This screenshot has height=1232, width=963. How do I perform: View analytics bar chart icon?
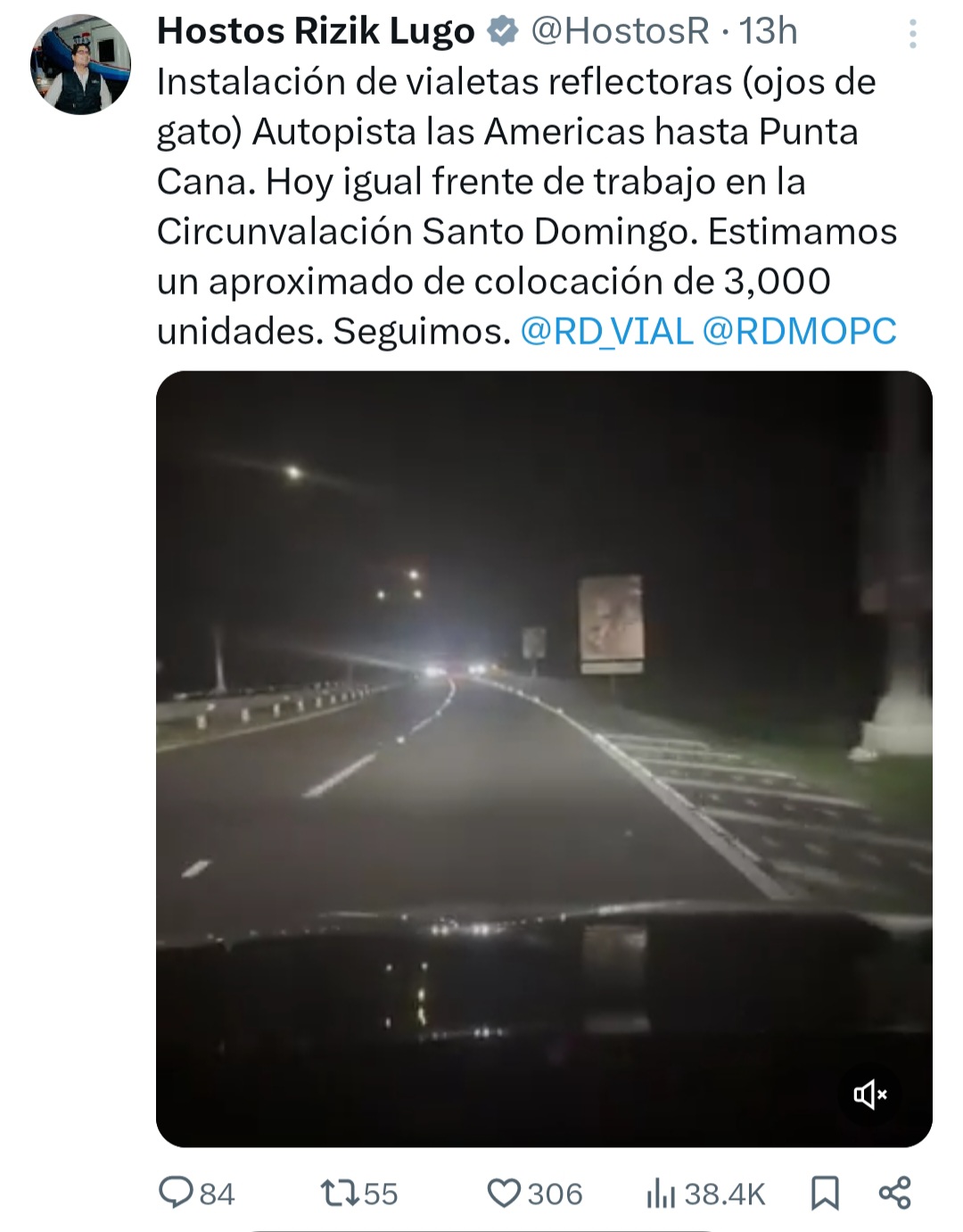pyautogui.click(x=661, y=1193)
